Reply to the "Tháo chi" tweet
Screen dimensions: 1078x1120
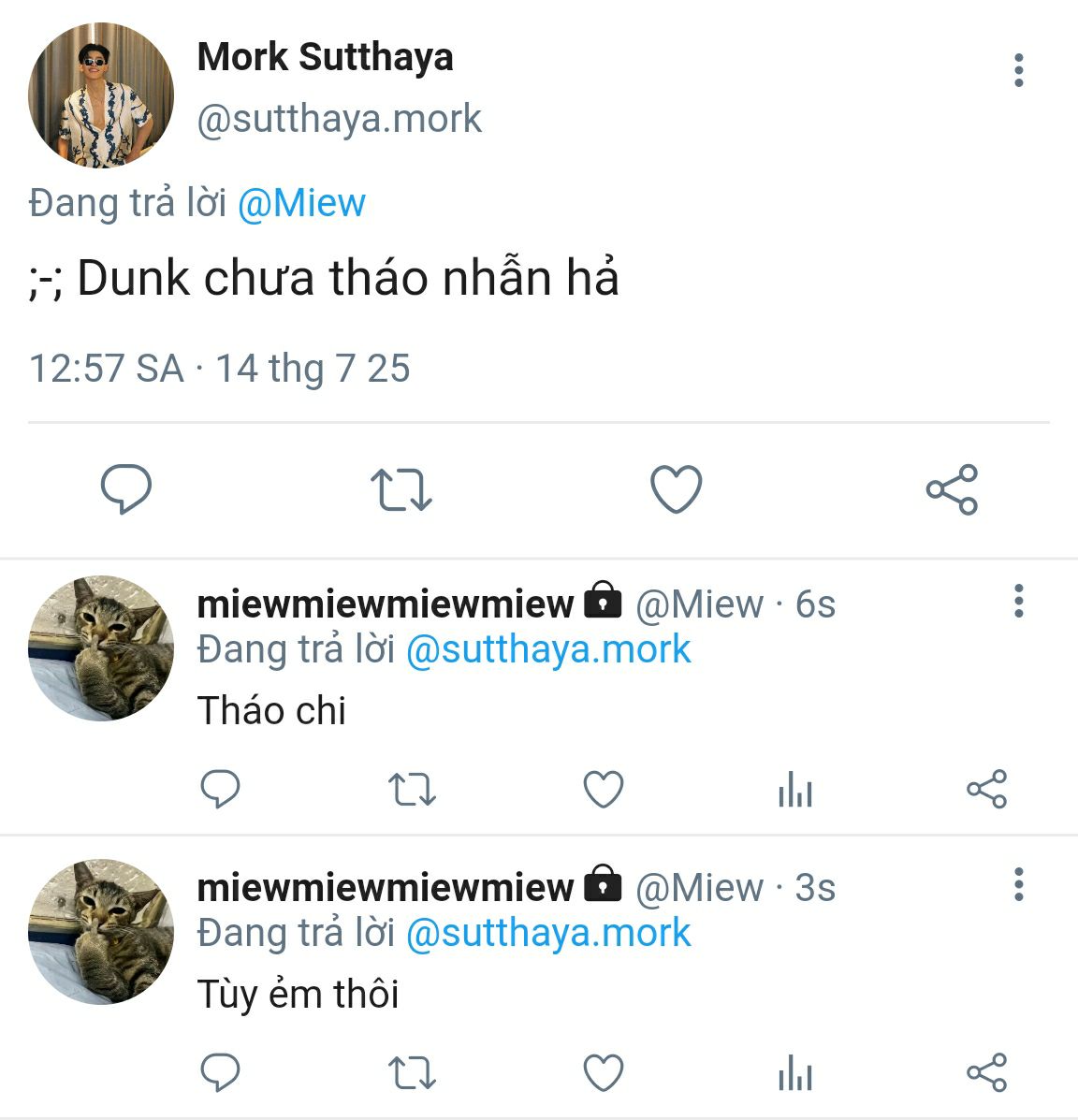(221, 790)
